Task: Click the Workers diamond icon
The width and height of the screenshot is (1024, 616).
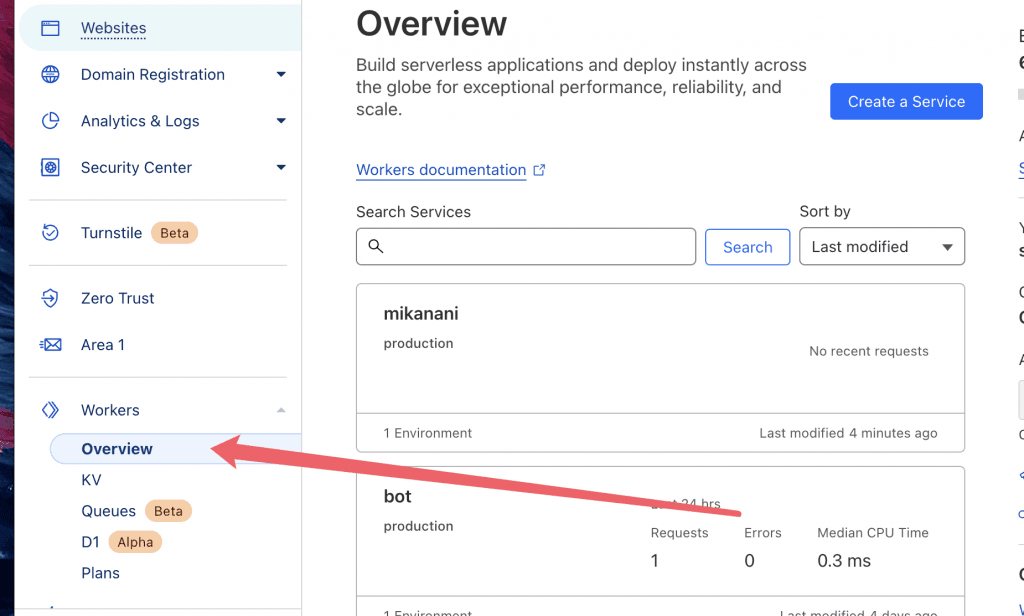Action: pos(50,410)
